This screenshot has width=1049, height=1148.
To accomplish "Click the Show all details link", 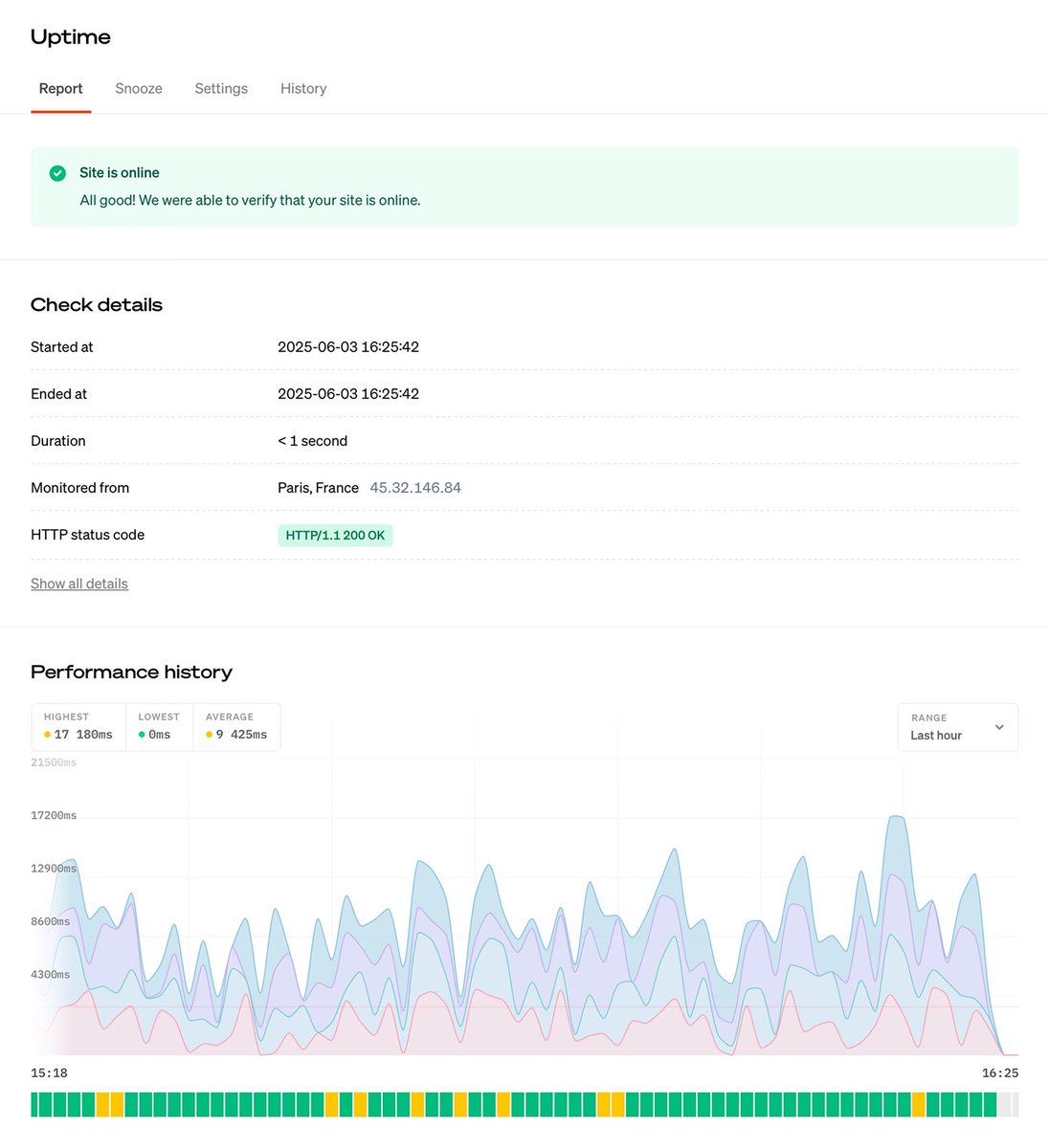I will click(79, 584).
